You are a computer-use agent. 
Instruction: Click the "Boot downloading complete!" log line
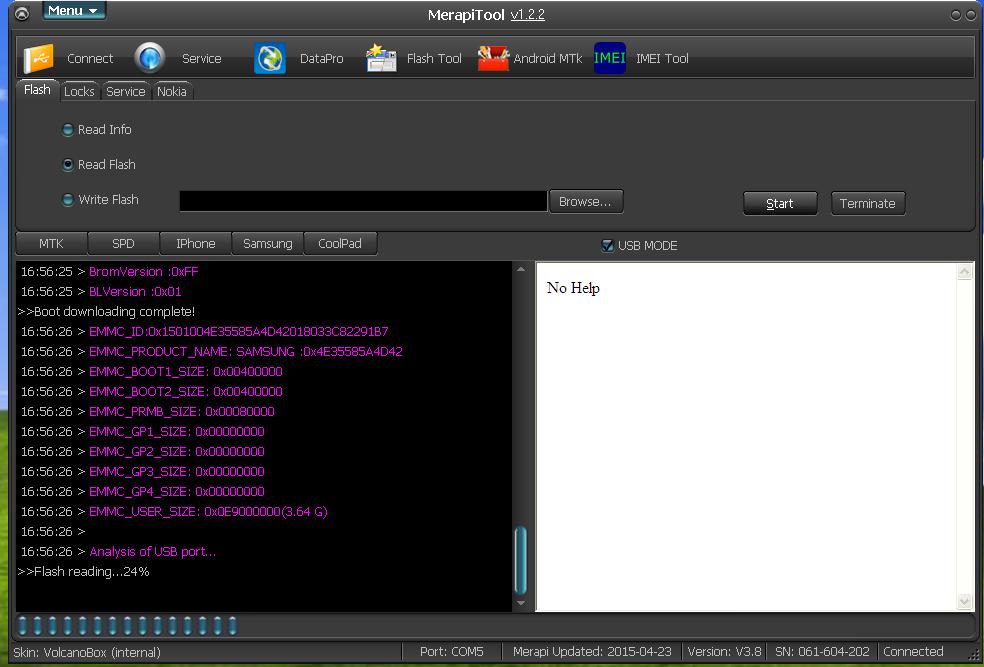[x=106, y=311]
